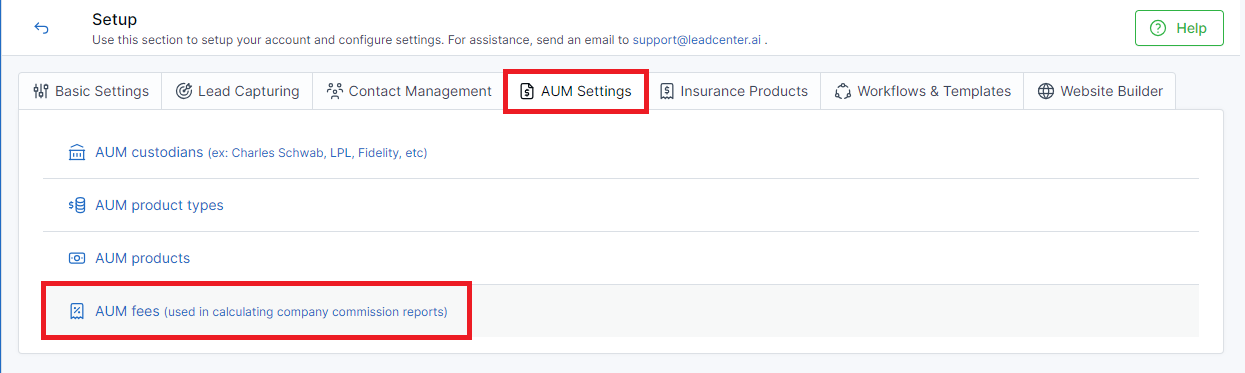This screenshot has height=373, width=1245.
Task: Click the globe icon on Website Builder
Action: [x=1046, y=91]
